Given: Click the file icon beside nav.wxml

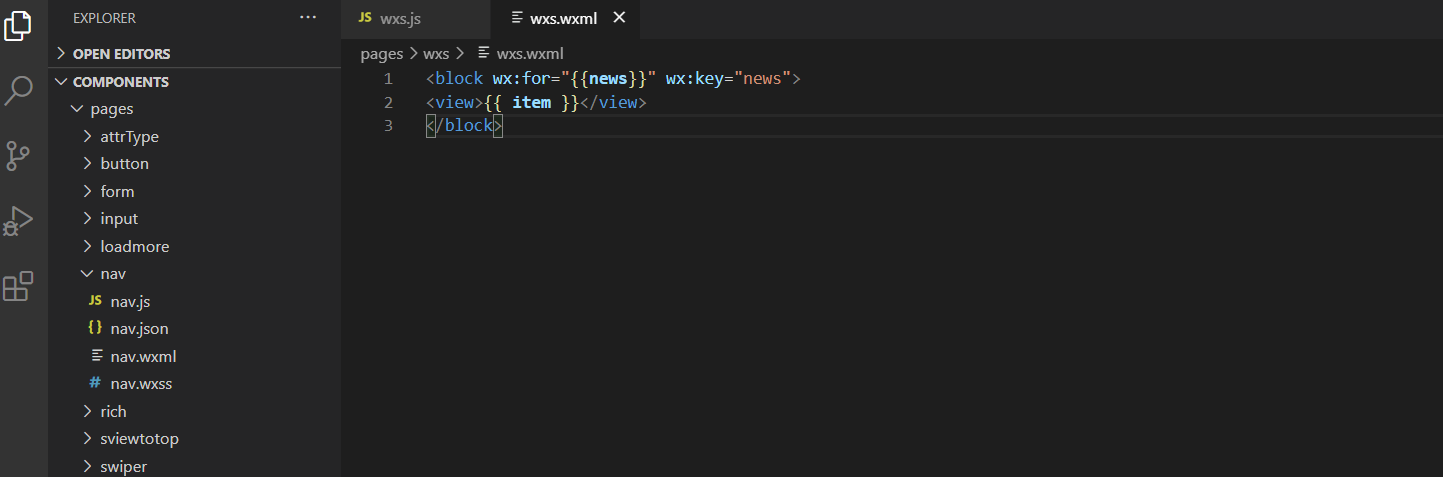Looking at the screenshot, I should coord(96,356).
